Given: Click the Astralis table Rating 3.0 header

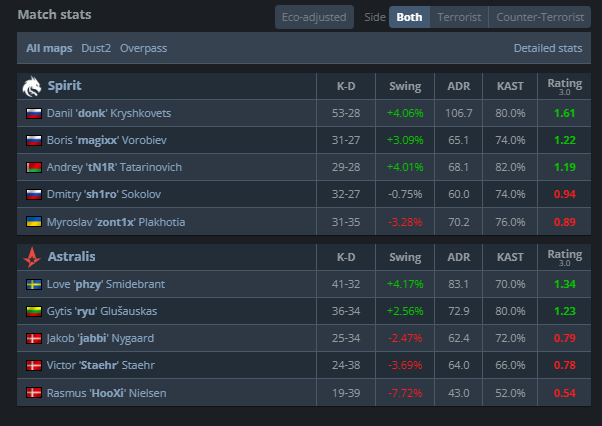Looking at the screenshot, I should 564,258.
